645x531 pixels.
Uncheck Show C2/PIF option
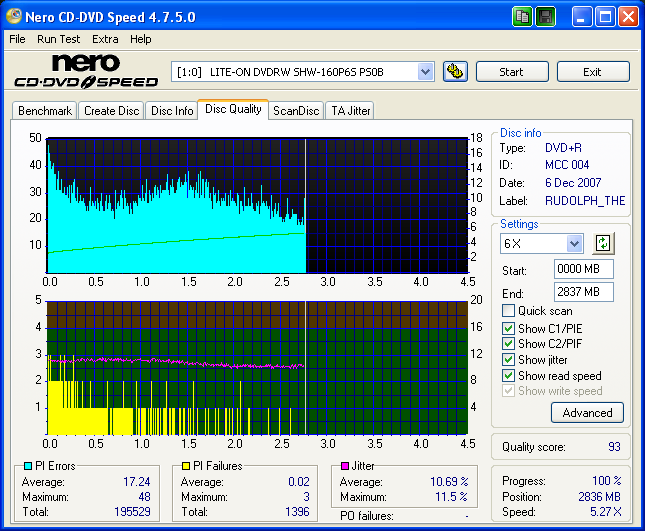pos(508,343)
